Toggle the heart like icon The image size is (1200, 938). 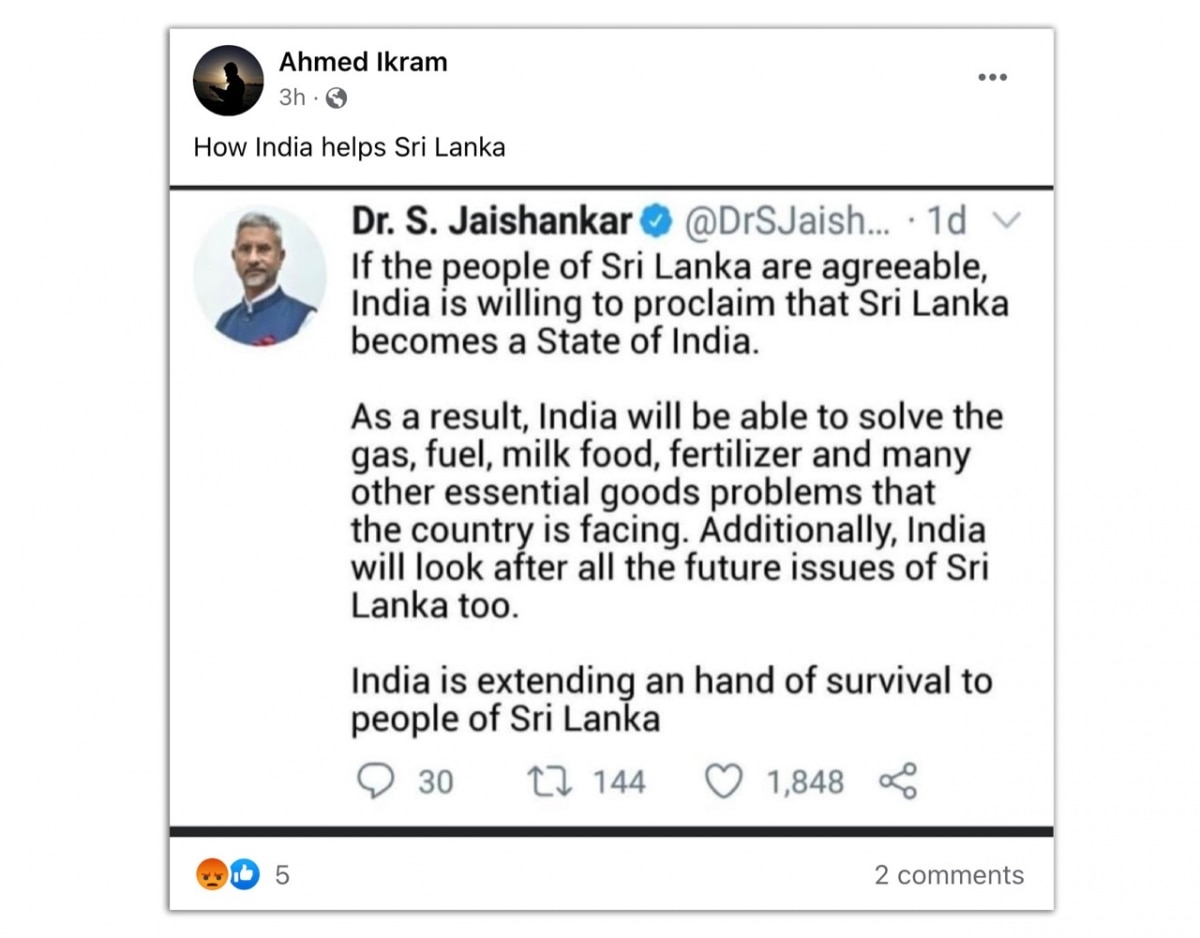[724, 781]
